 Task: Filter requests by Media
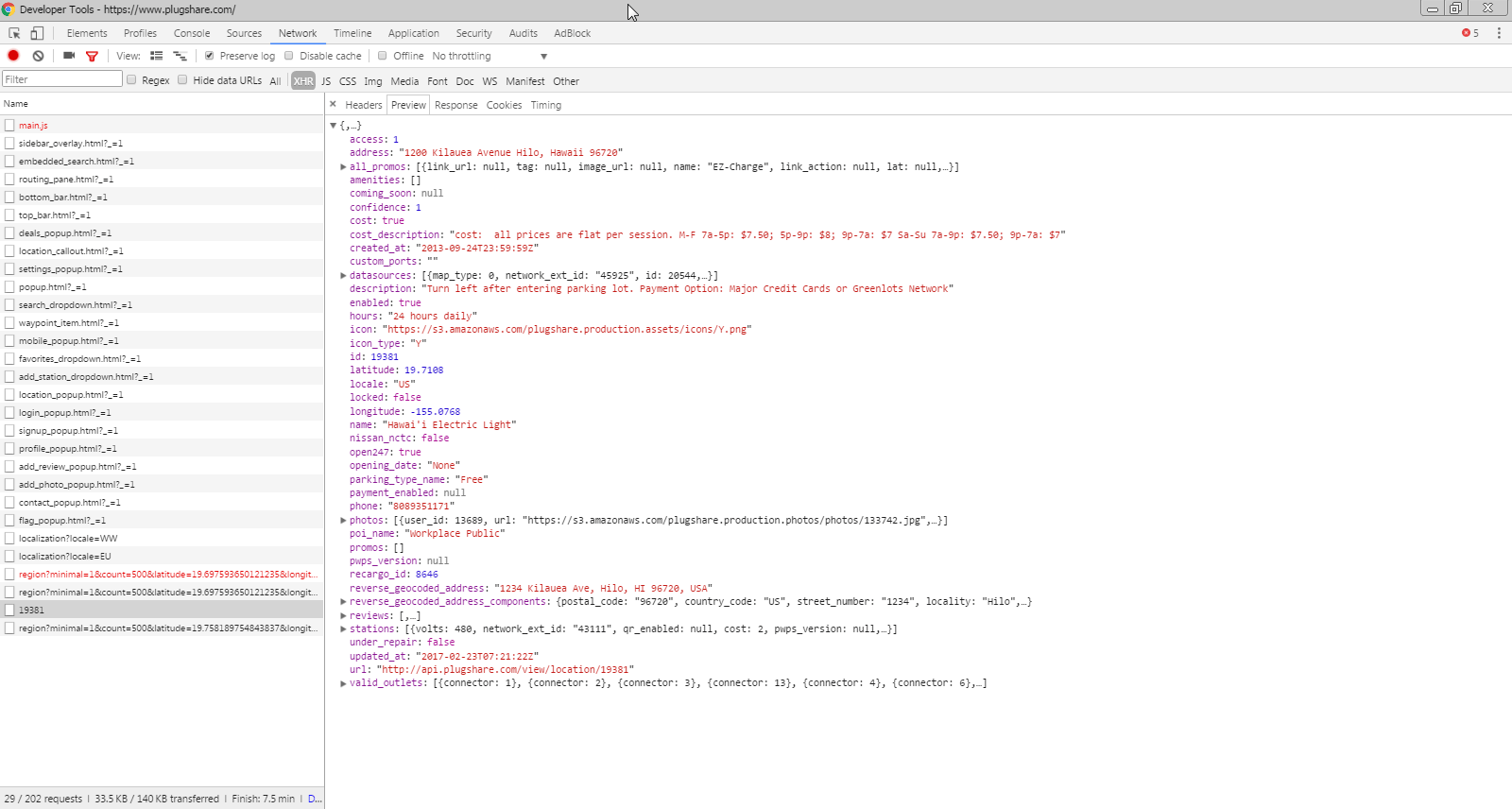point(404,81)
